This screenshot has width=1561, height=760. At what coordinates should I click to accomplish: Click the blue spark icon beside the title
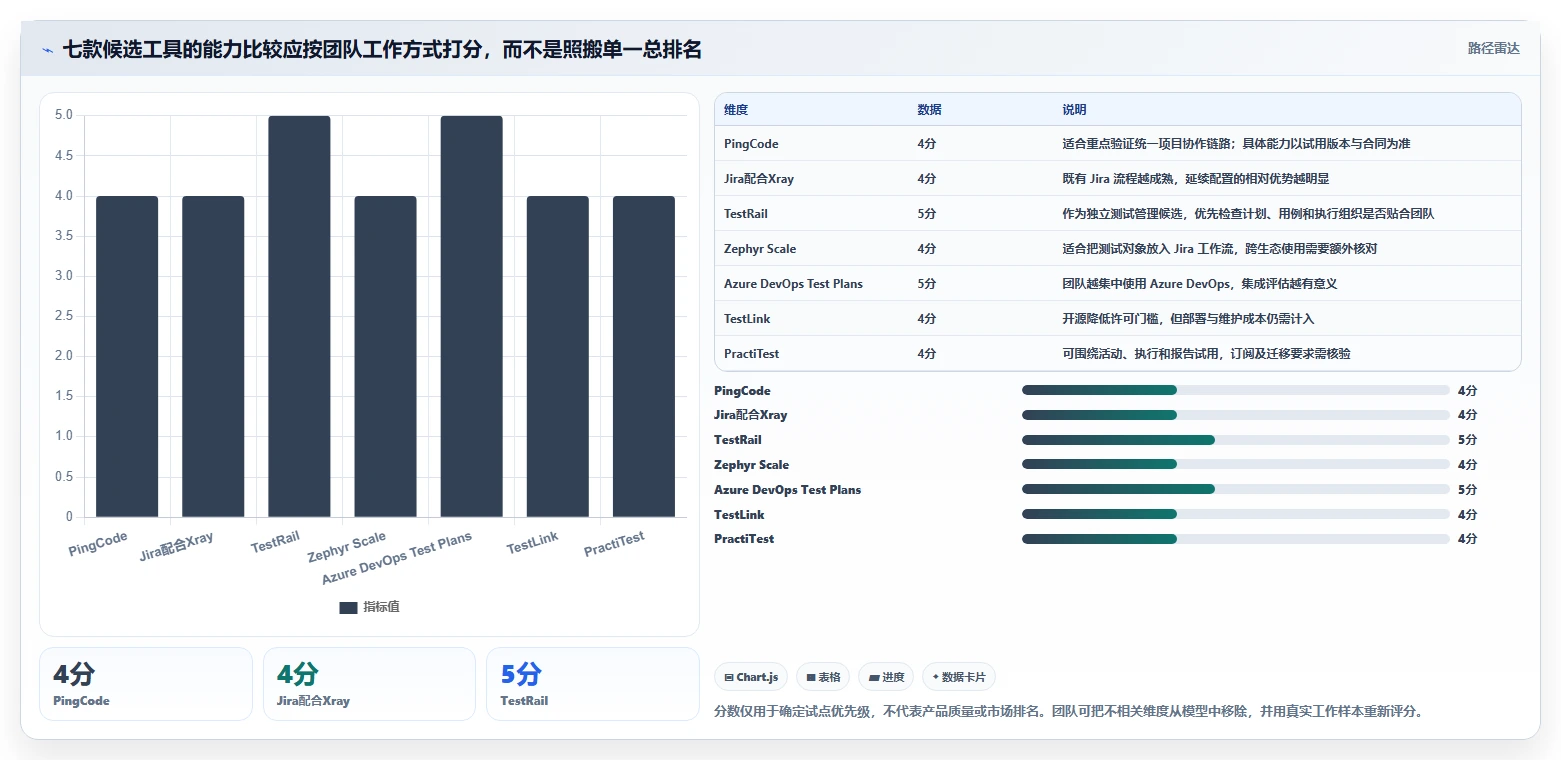[48, 49]
